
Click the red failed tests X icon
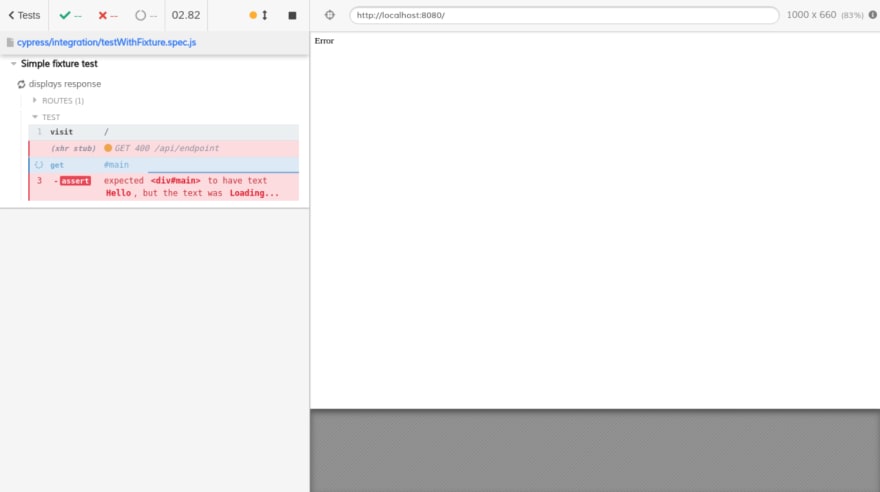point(102,15)
